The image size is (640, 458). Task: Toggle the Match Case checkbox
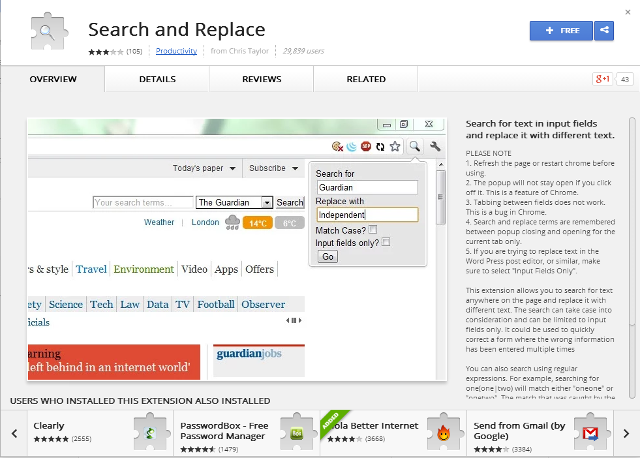(x=373, y=229)
